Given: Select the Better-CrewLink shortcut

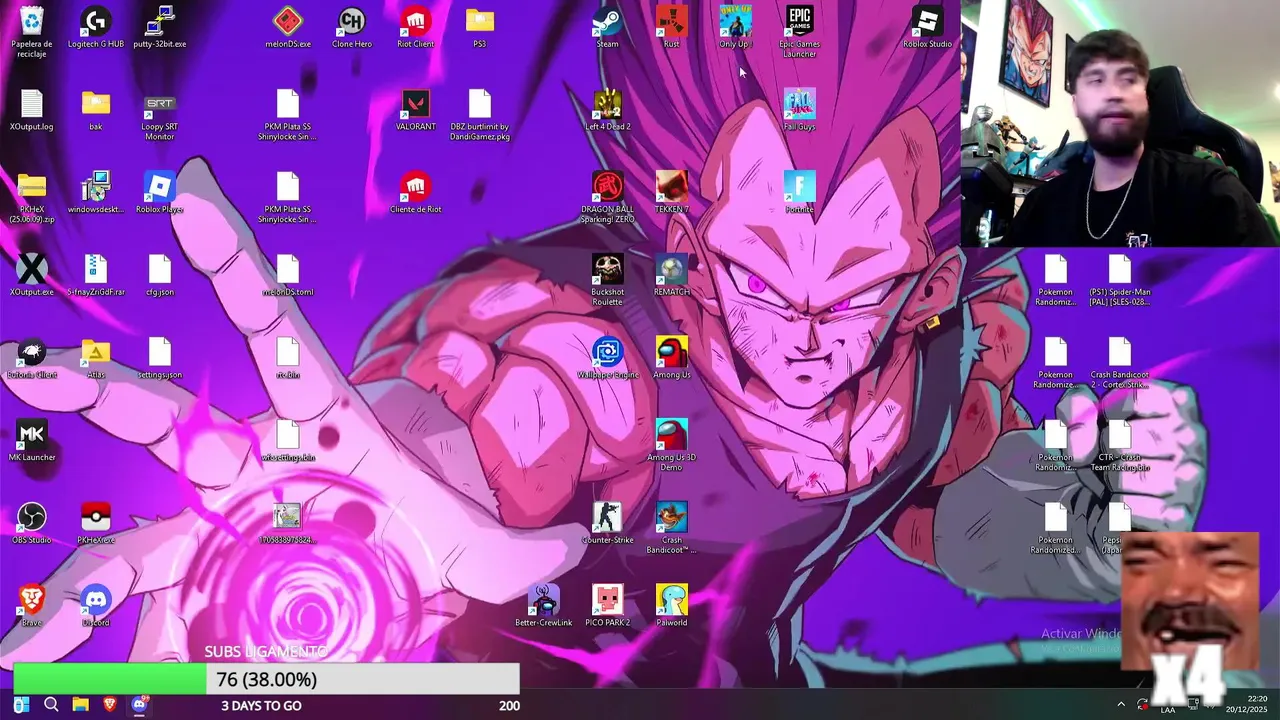Looking at the screenshot, I should coord(543,606).
